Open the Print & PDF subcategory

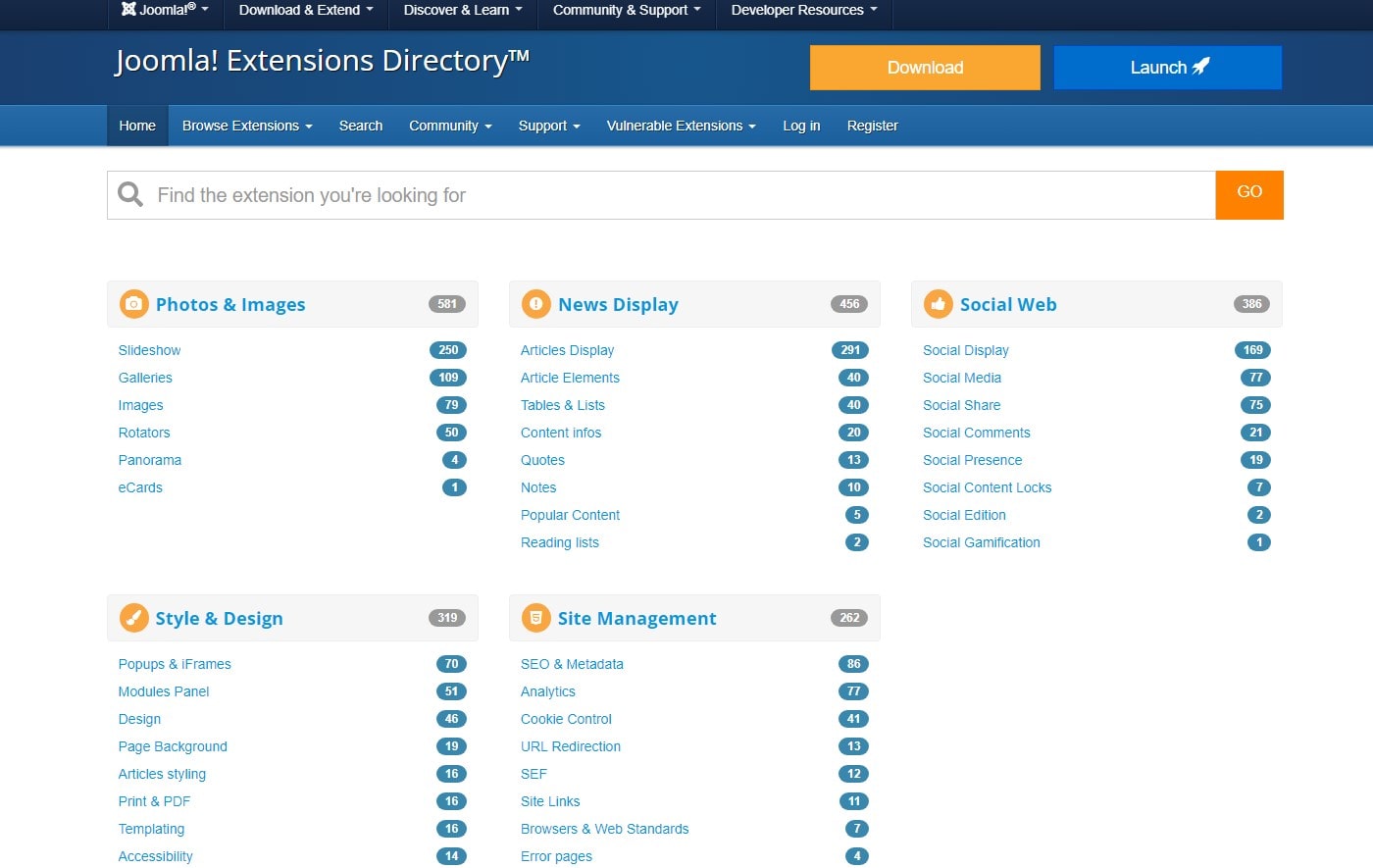[154, 801]
